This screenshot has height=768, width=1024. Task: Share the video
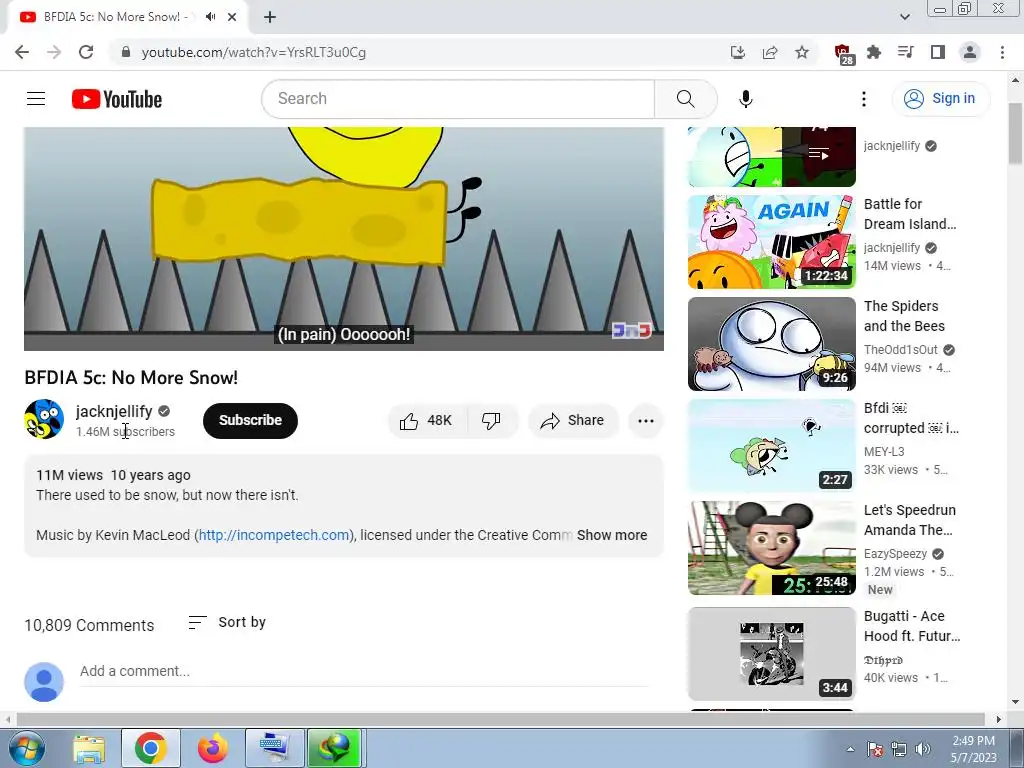(572, 421)
